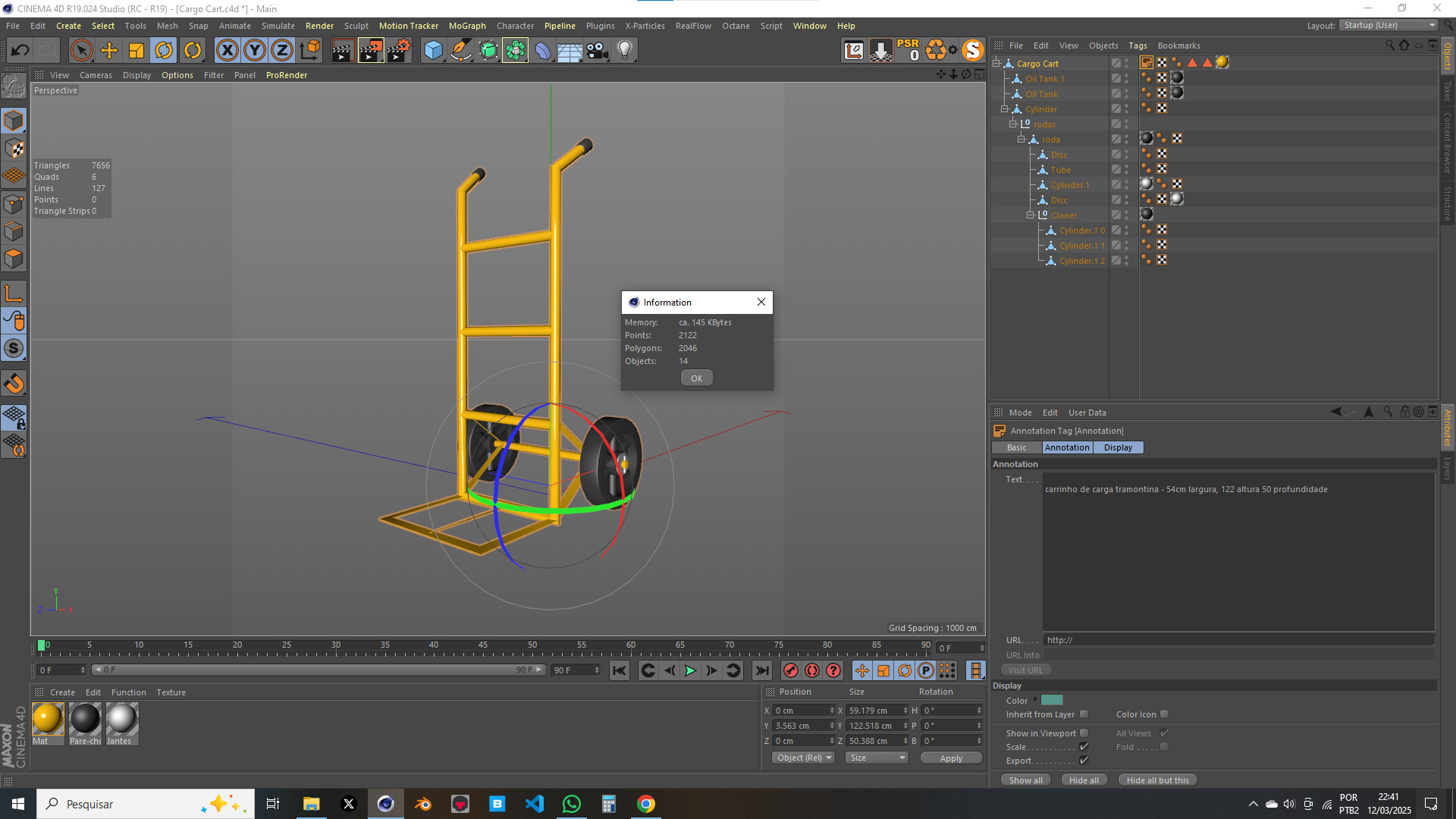
Task: Click the Hide all button
Action: (1084, 780)
